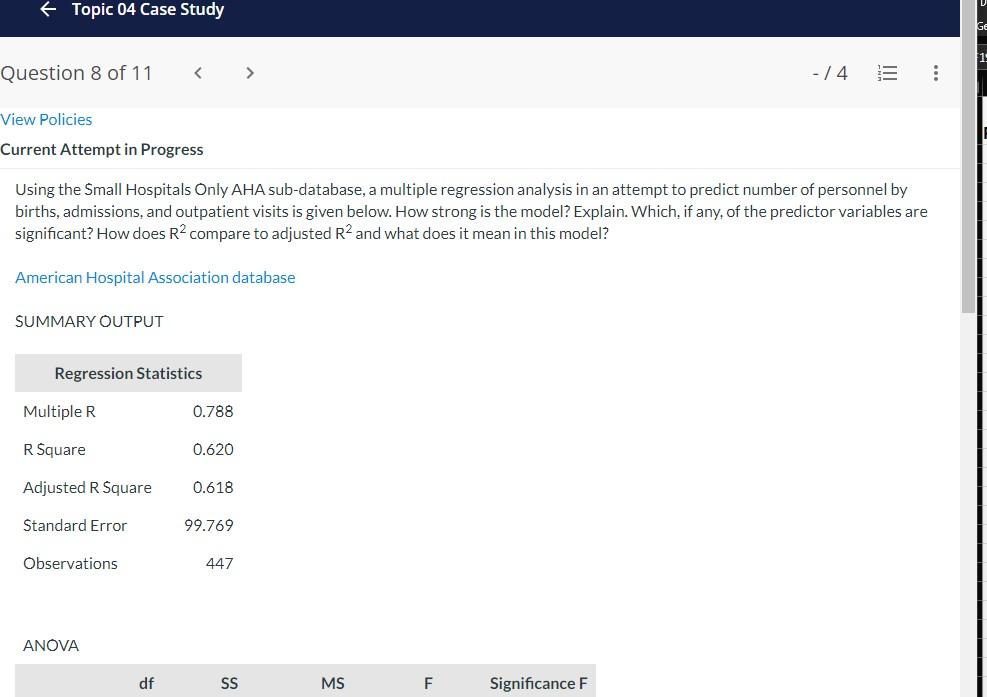Select the Observations value 447
The height and width of the screenshot is (697, 987).
click(x=219, y=564)
